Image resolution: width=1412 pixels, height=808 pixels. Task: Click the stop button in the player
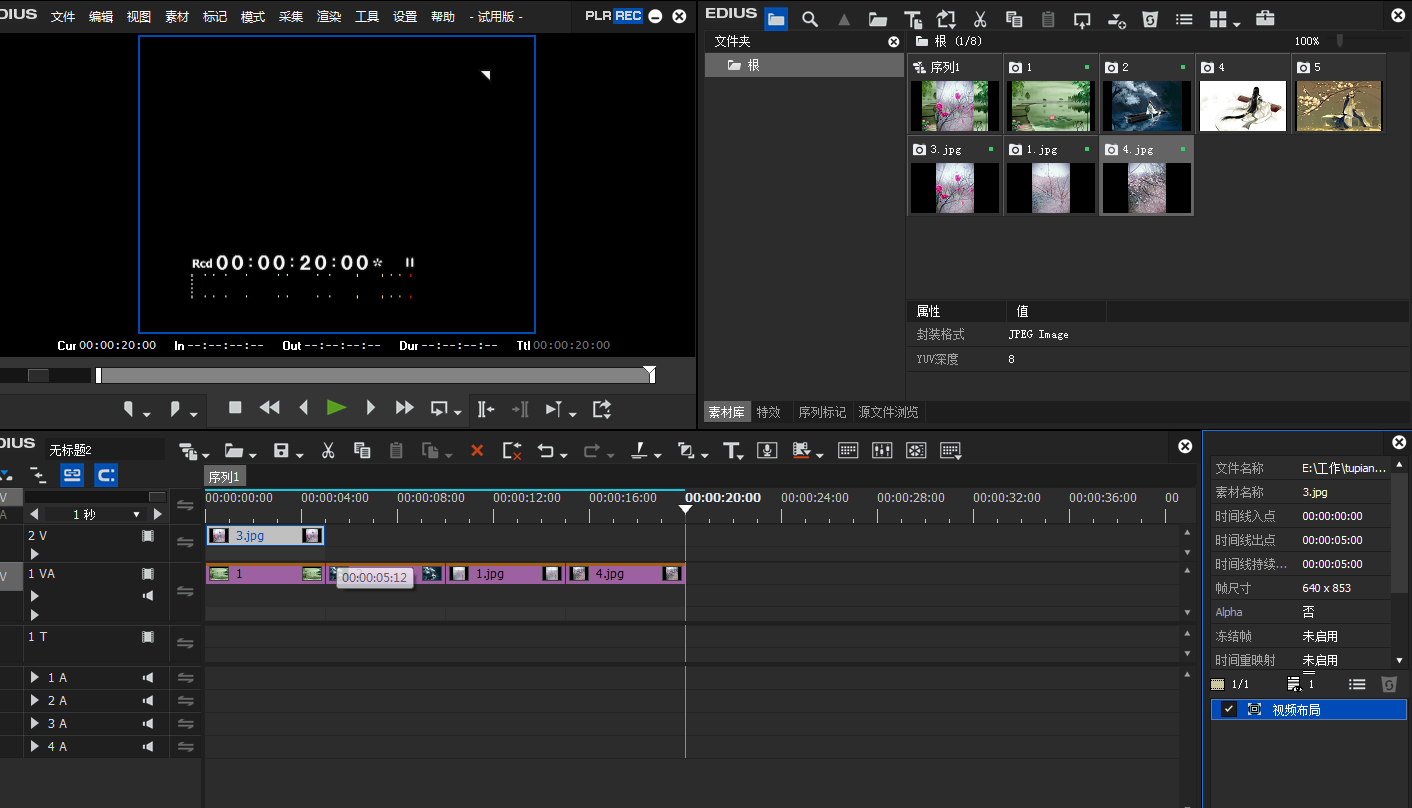(x=235, y=408)
